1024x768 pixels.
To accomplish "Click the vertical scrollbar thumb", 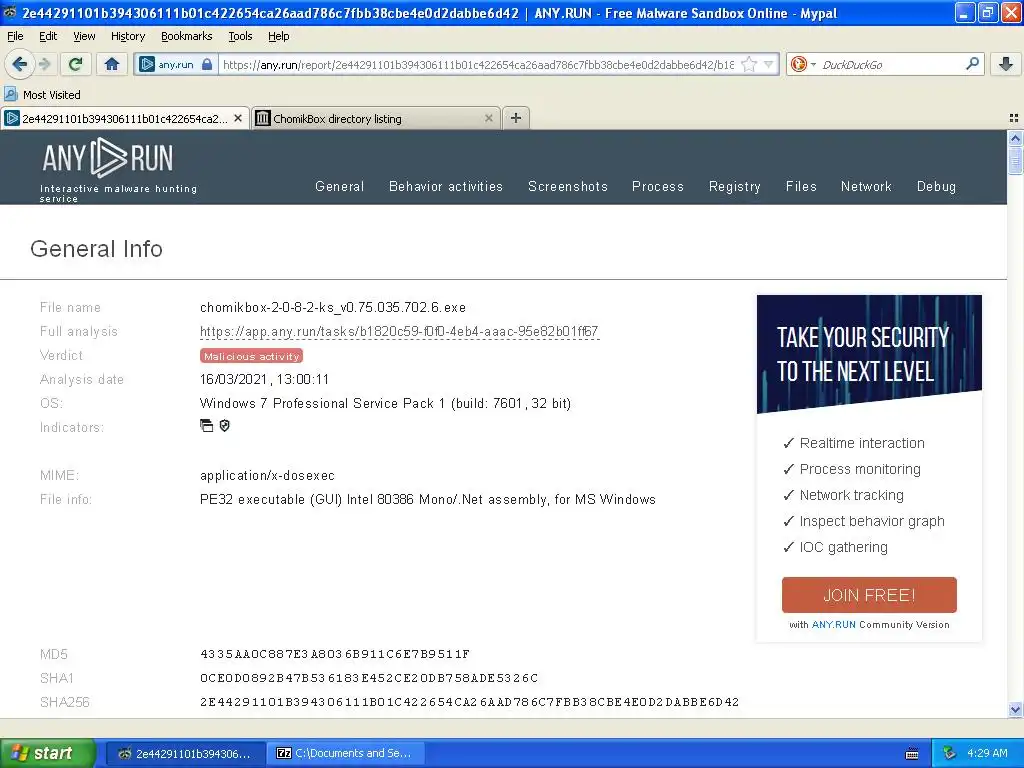I will coord(1015,161).
